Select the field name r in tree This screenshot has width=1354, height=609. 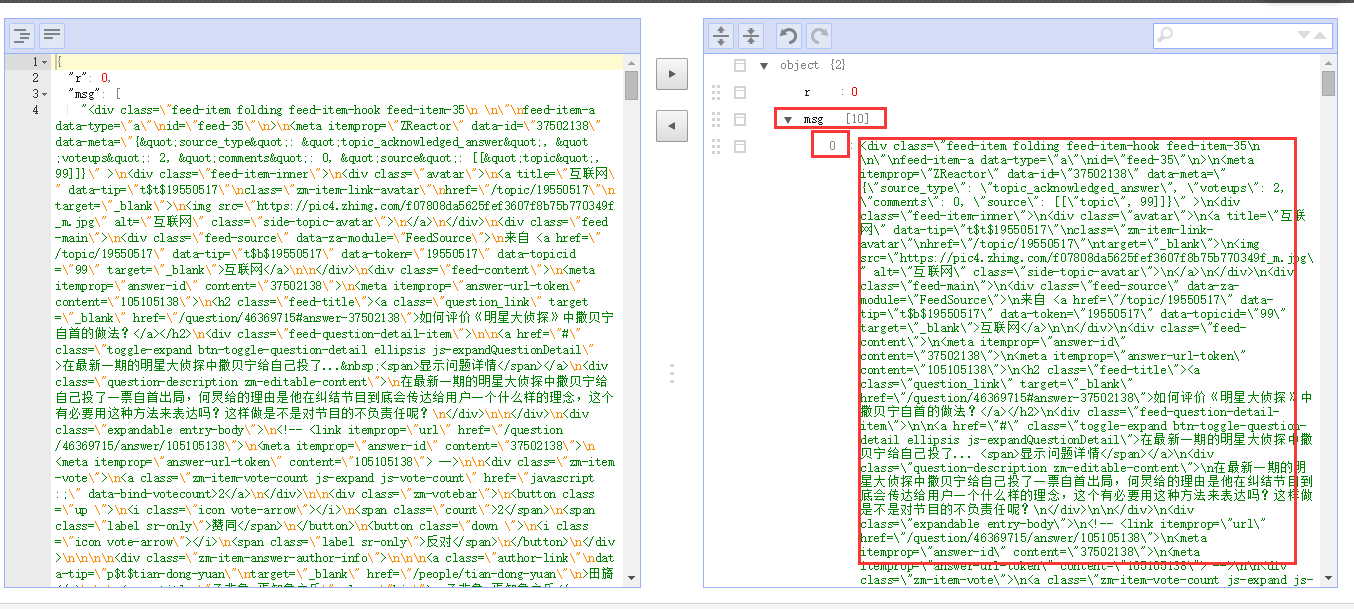(807, 92)
